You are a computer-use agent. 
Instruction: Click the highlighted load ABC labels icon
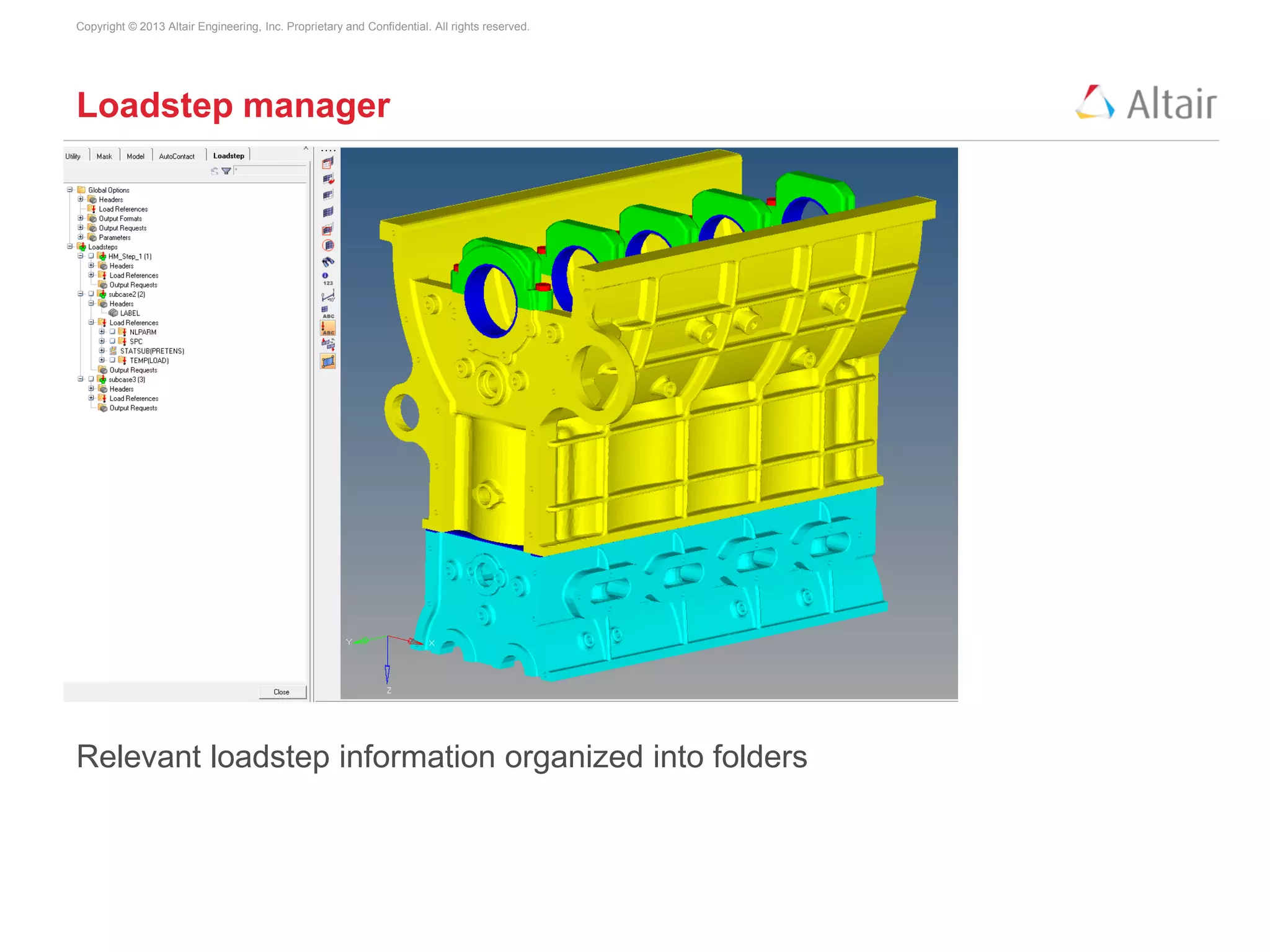click(328, 328)
